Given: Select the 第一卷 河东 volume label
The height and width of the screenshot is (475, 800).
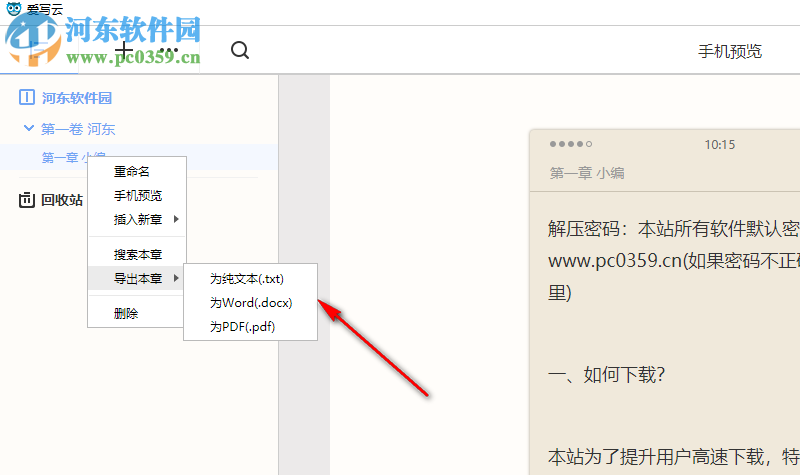Looking at the screenshot, I should tap(78, 129).
